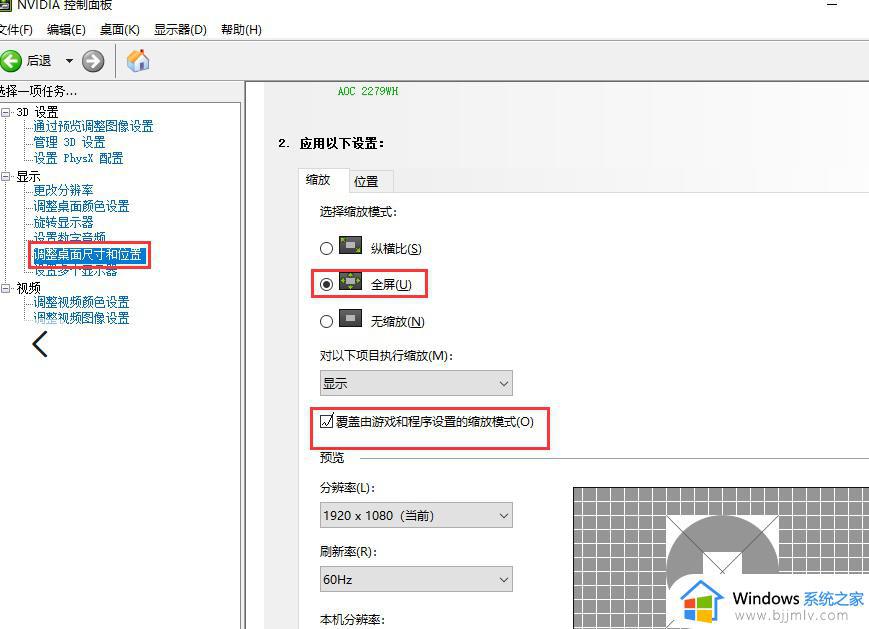Collapse the 视频 tree node
The height and width of the screenshot is (629, 869).
pos(6,288)
